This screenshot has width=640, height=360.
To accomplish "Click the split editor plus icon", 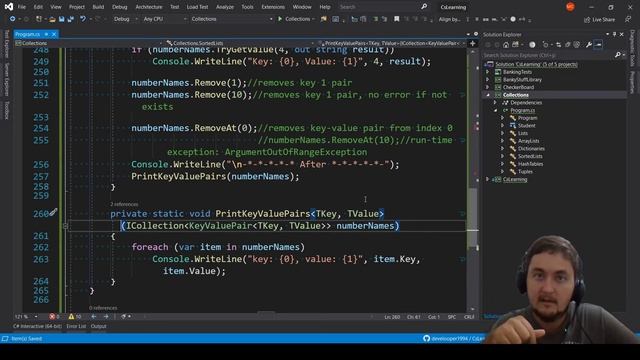I will (473, 43).
